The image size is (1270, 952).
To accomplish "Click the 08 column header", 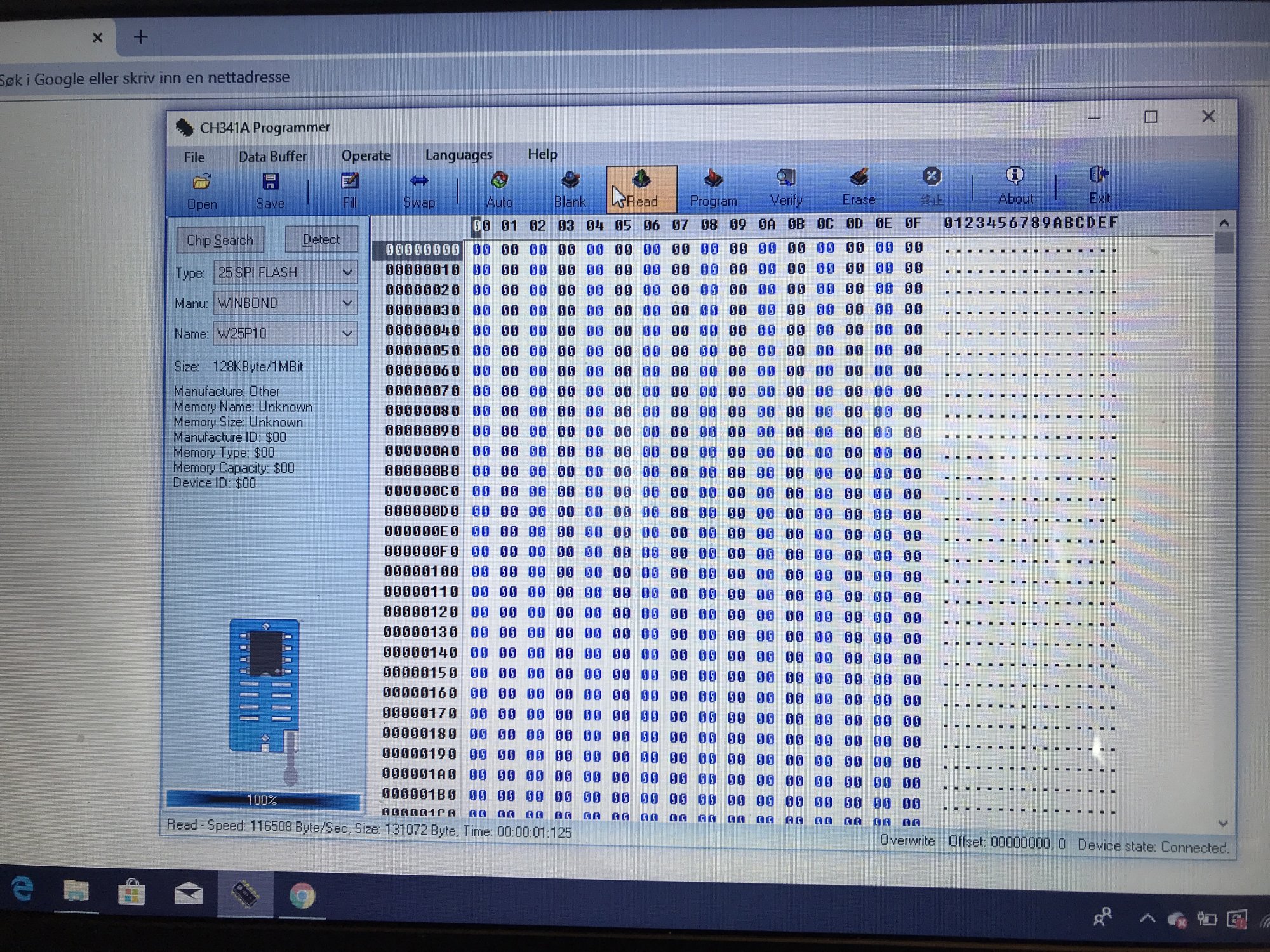I will [709, 225].
